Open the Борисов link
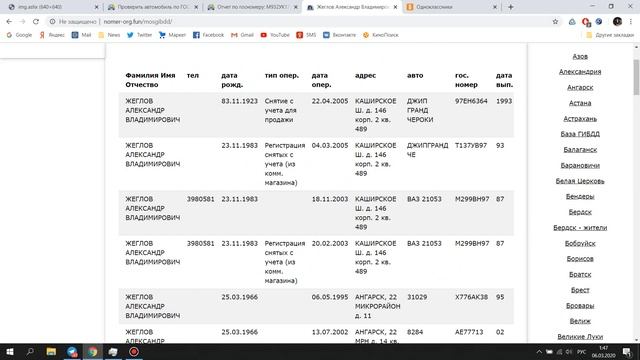This screenshot has width=640, height=360. pyautogui.click(x=580, y=259)
